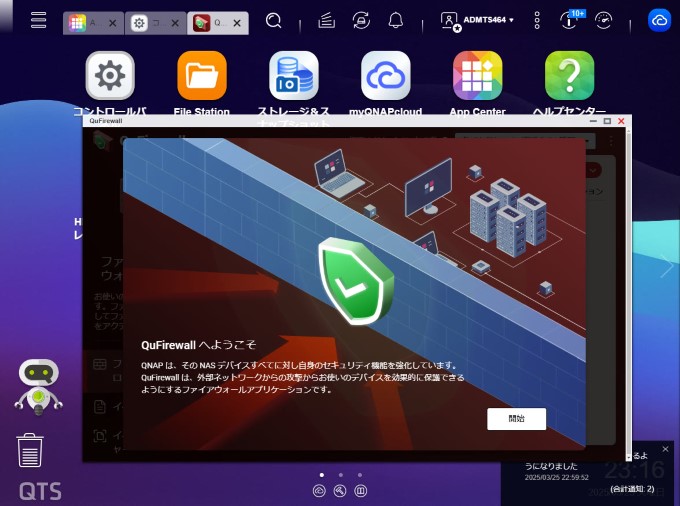This screenshot has height=506, width=680.
Task: Launch the Storage & Snapshots desktop icon
Action: click(x=294, y=75)
